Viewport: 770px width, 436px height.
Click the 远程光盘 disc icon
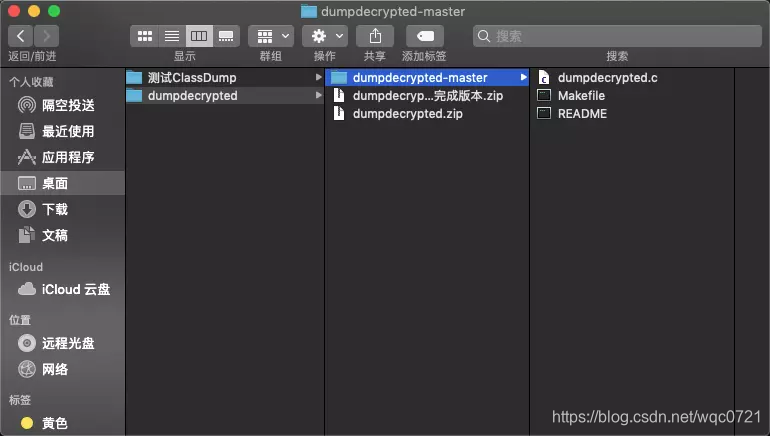pos(27,343)
